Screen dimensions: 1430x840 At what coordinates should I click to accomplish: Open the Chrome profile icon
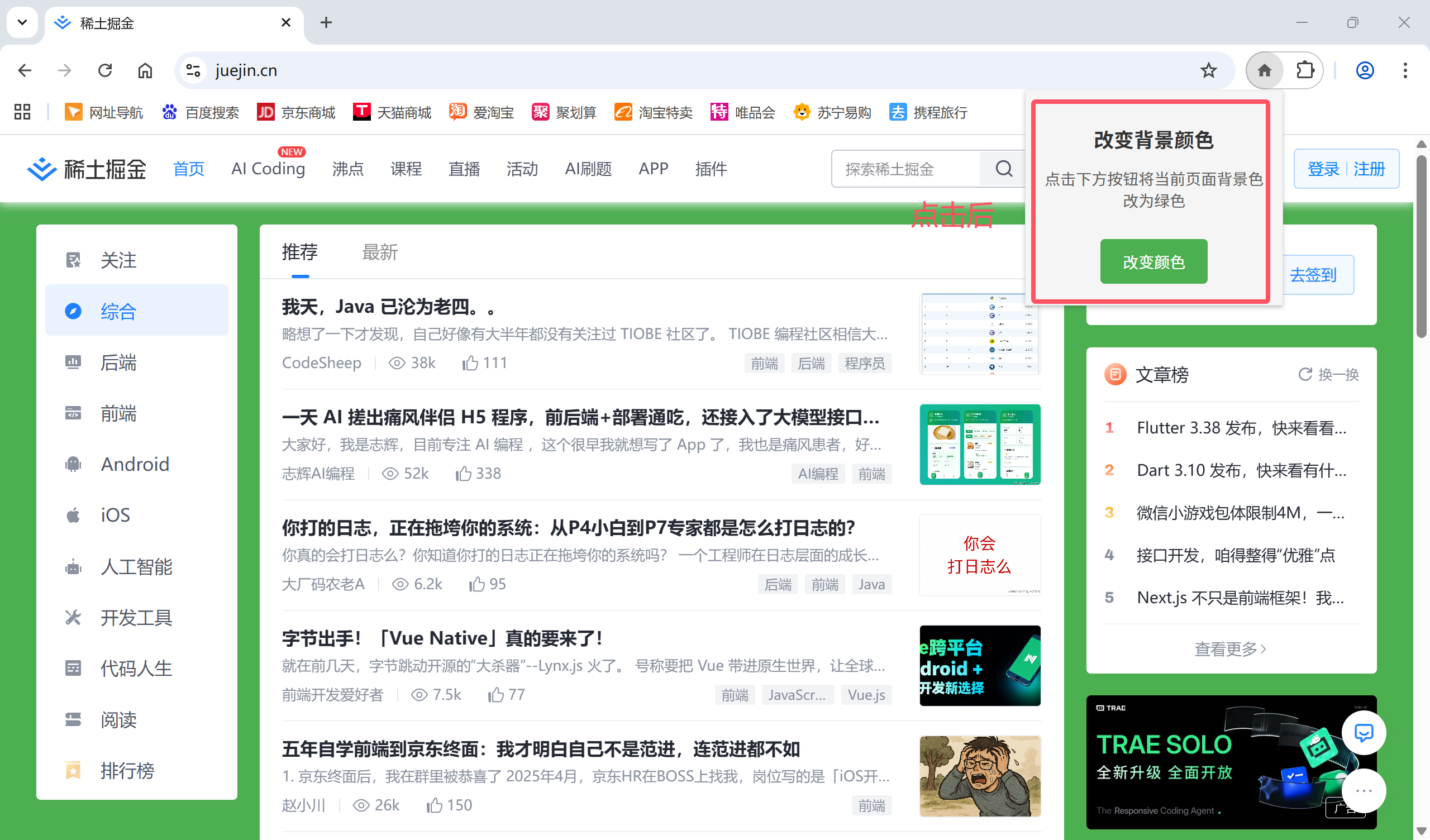[1364, 70]
